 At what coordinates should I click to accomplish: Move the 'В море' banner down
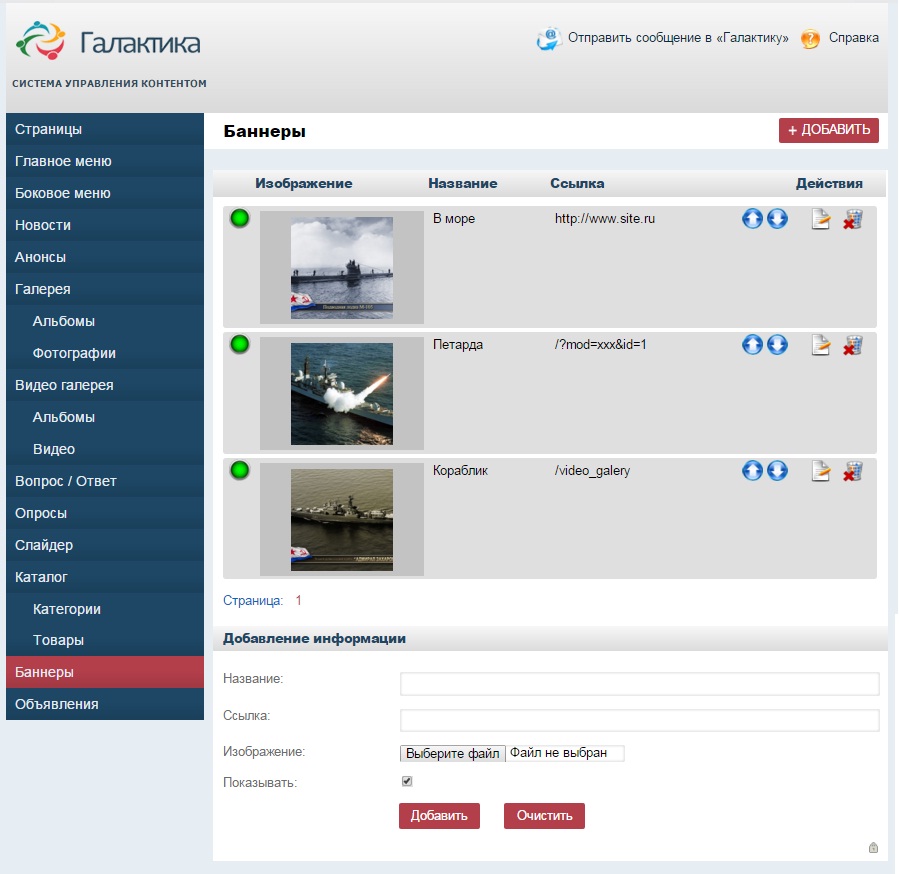(777, 218)
